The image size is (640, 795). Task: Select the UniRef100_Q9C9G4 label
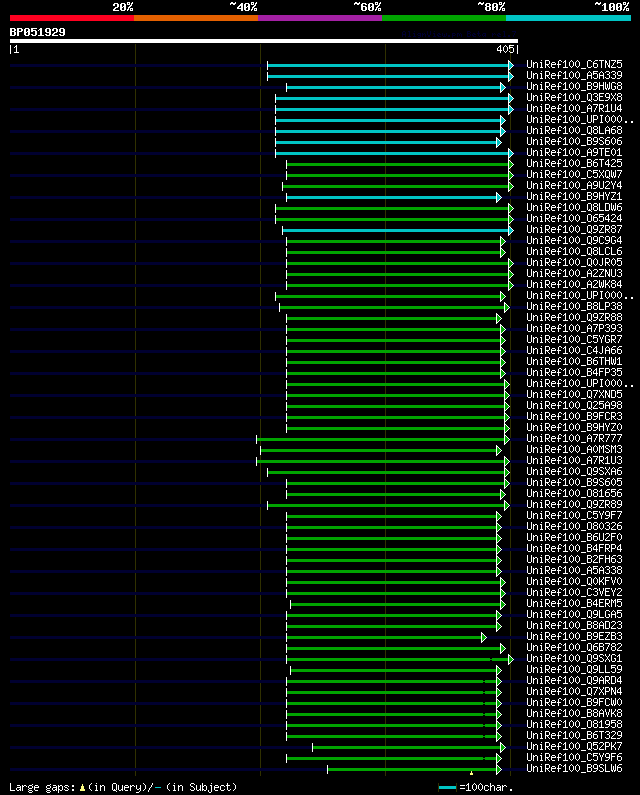(574, 240)
